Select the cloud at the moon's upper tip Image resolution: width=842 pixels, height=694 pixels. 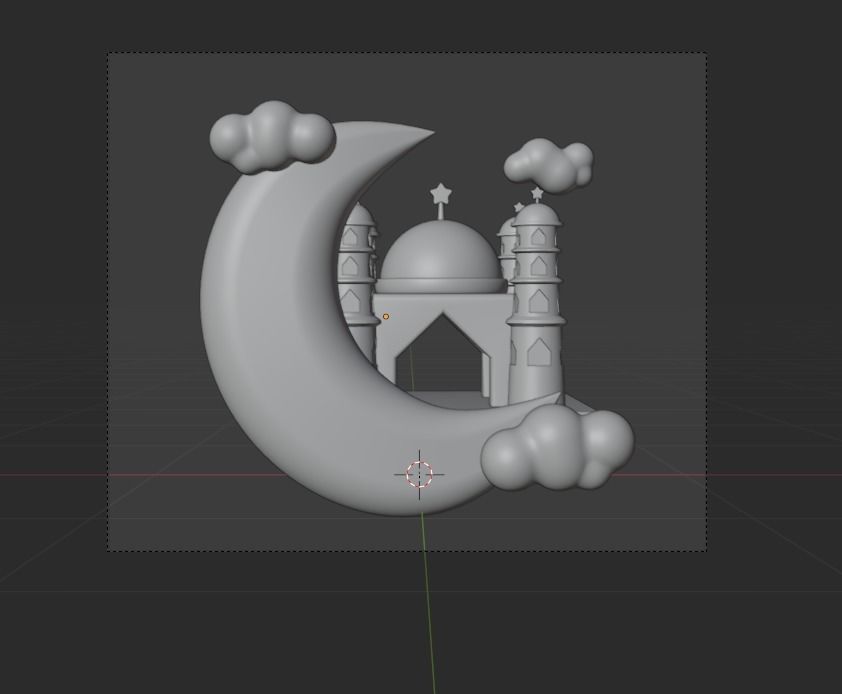(272, 136)
